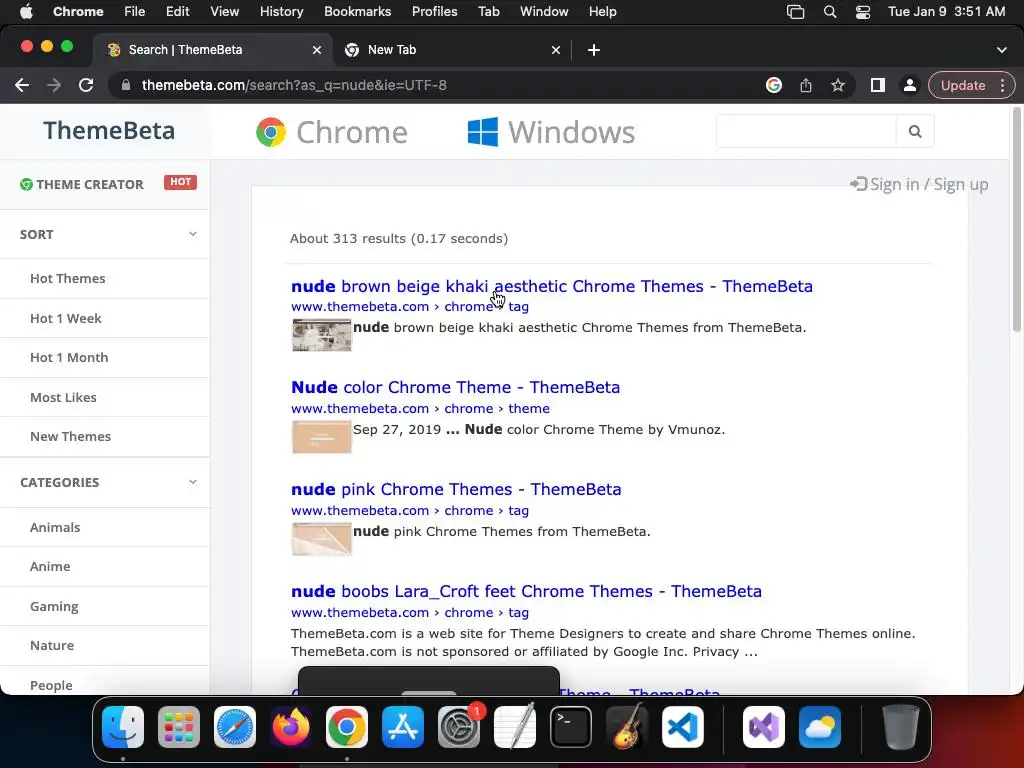Viewport: 1024px width, 768px height.
Task: Toggle the Chrome side panel icon
Action: pyautogui.click(x=878, y=86)
